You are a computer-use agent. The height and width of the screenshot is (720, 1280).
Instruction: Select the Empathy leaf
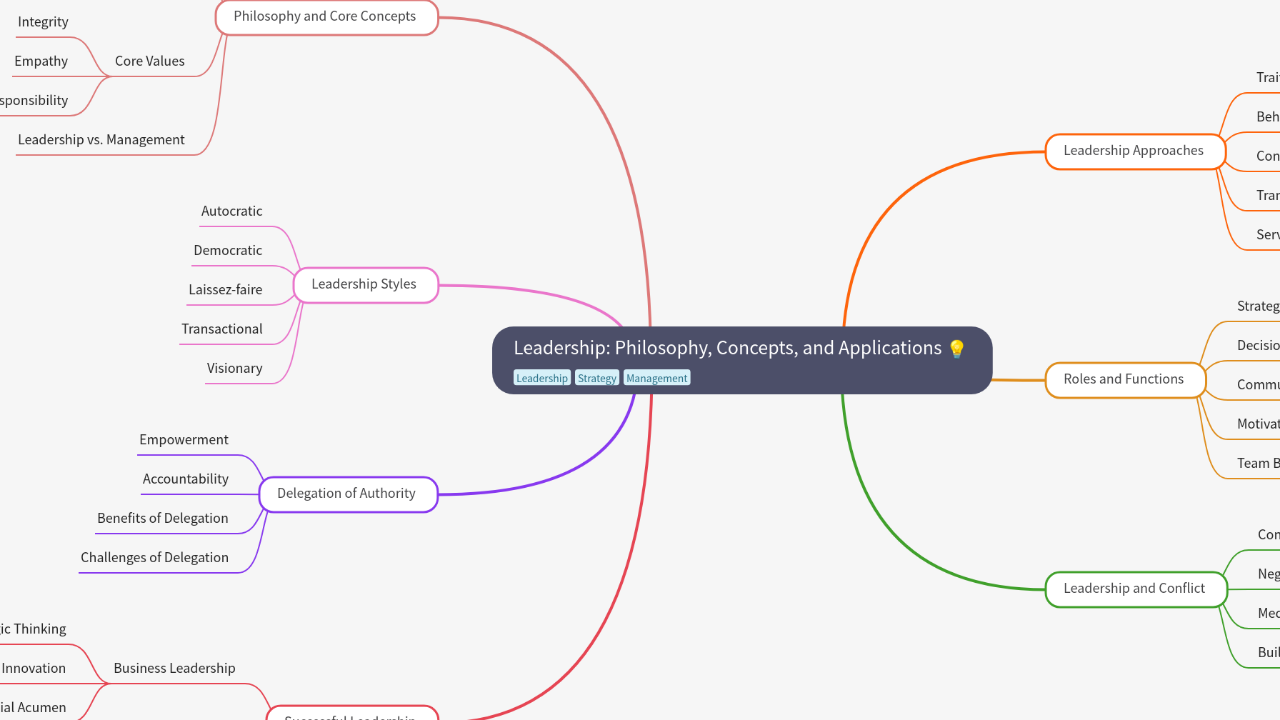point(41,61)
